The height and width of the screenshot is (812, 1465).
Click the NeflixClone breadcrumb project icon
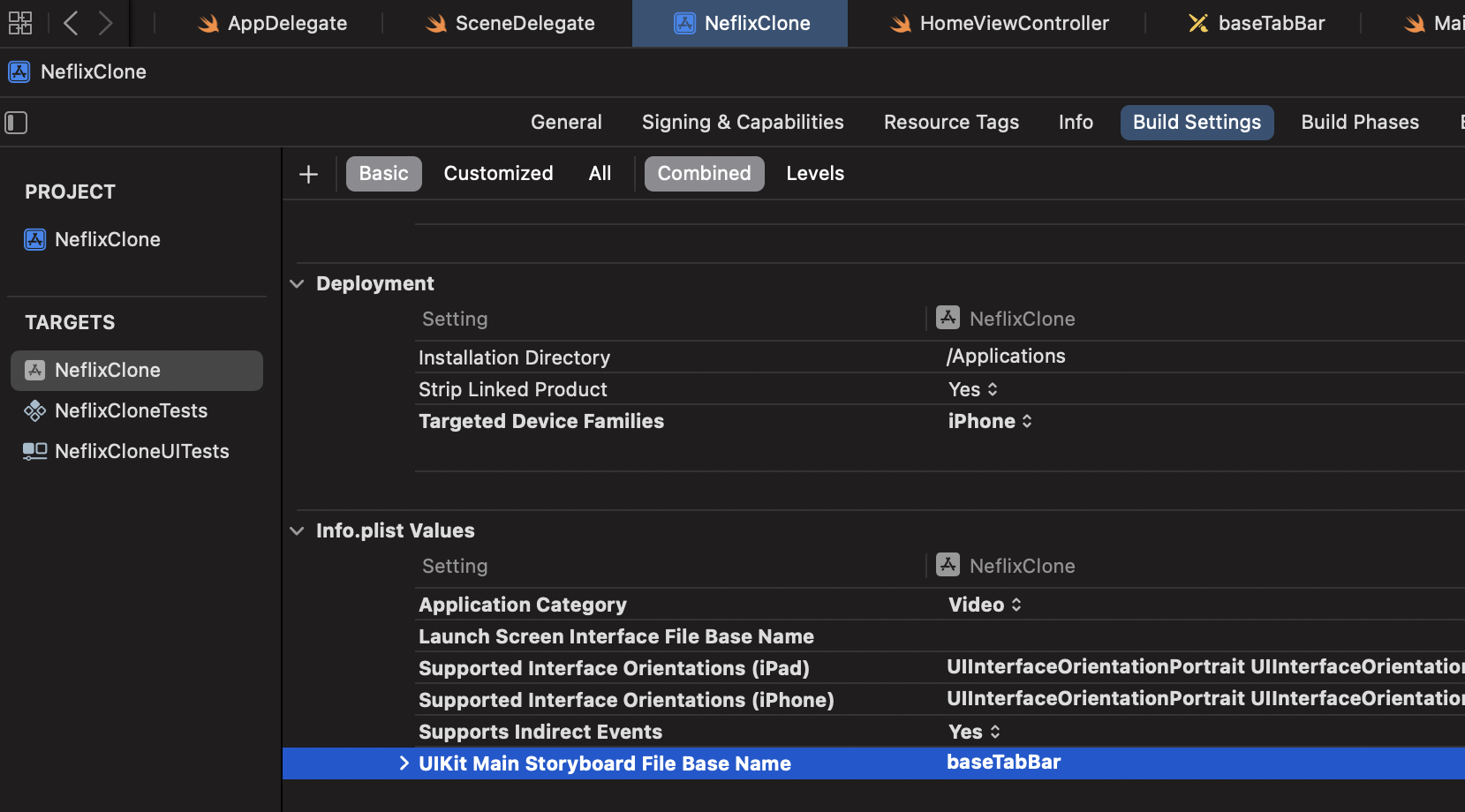(x=19, y=71)
